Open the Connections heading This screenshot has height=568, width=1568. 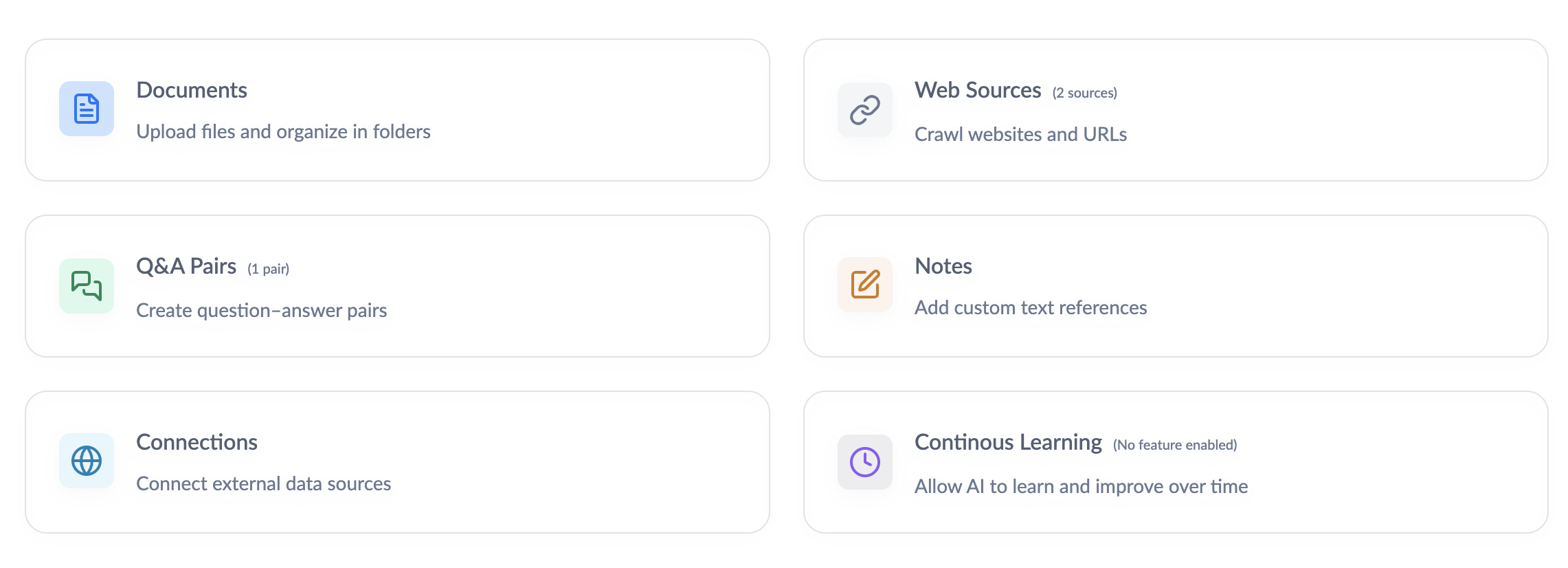(x=197, y=442)
